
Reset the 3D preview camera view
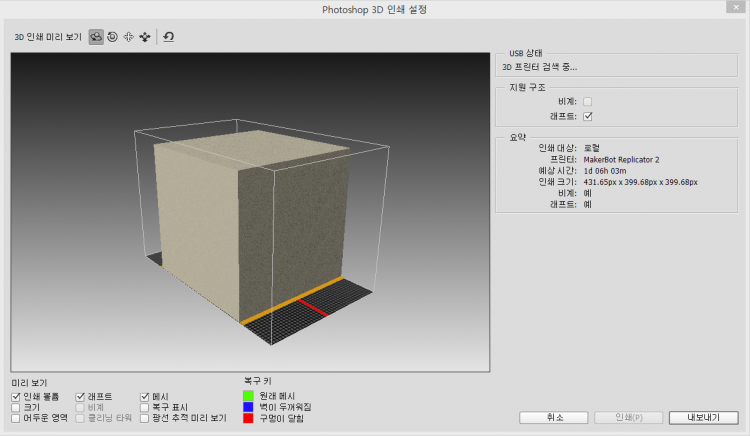point(169,36)
